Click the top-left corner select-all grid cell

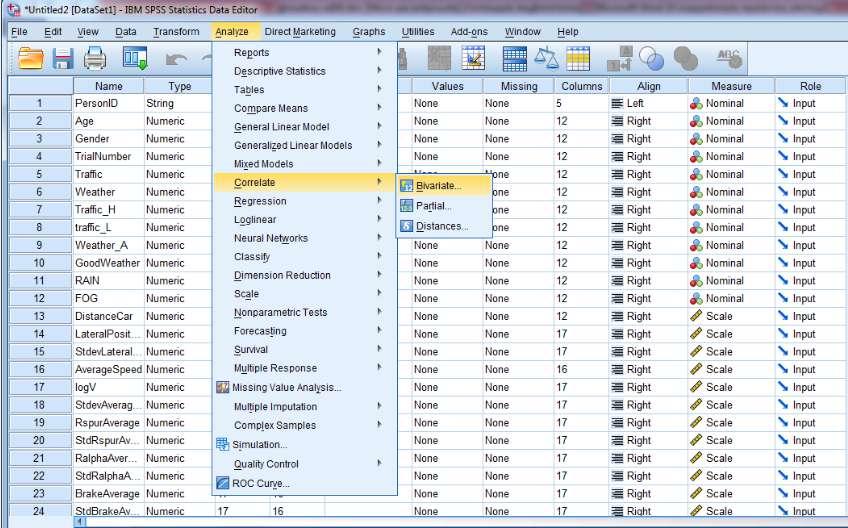pos(41,86)
